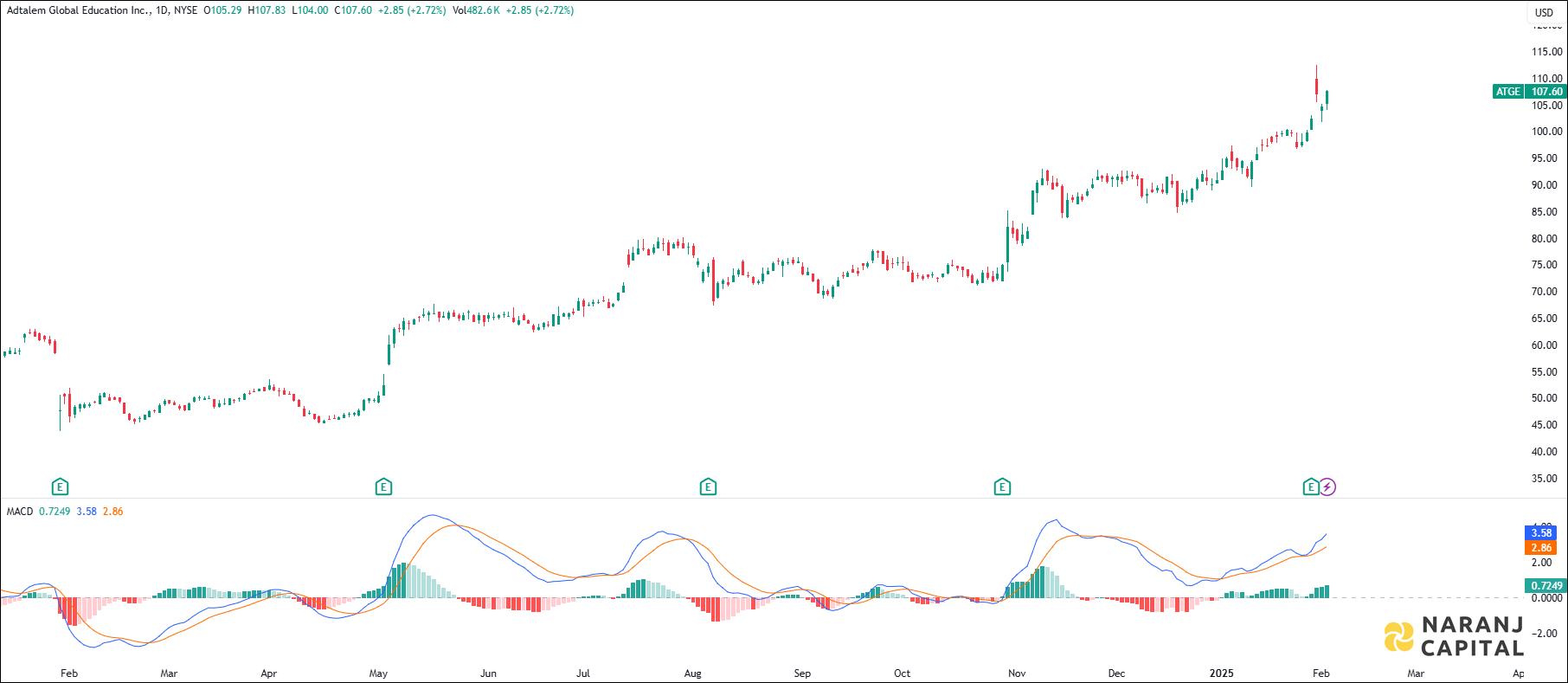This screenshot has height=683, width=1568.
Task: Click the earnings E marker below February 2024 candles
Action: [x=60, y=487]
